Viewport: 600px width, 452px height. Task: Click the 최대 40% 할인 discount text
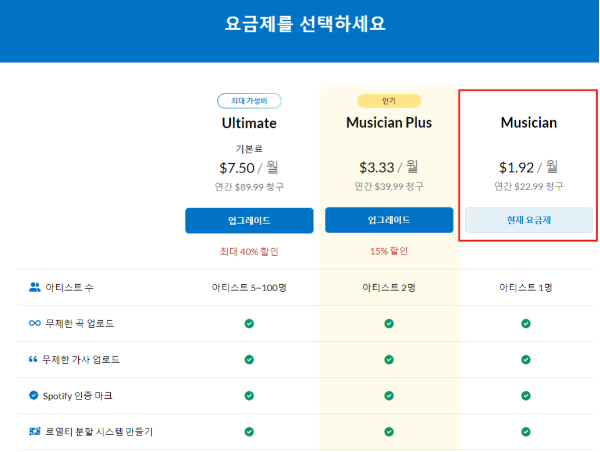tap(249, 251)
